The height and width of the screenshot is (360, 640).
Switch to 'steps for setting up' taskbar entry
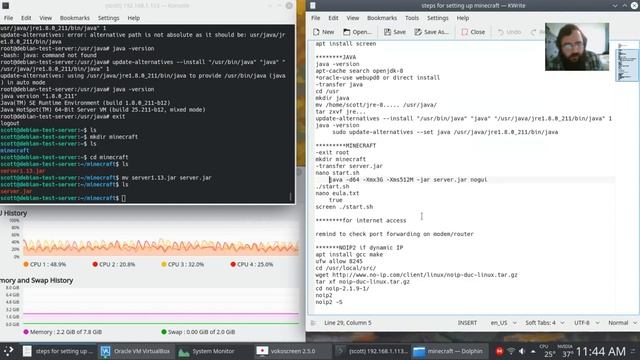pyautogui.click(x=58, y=351)
